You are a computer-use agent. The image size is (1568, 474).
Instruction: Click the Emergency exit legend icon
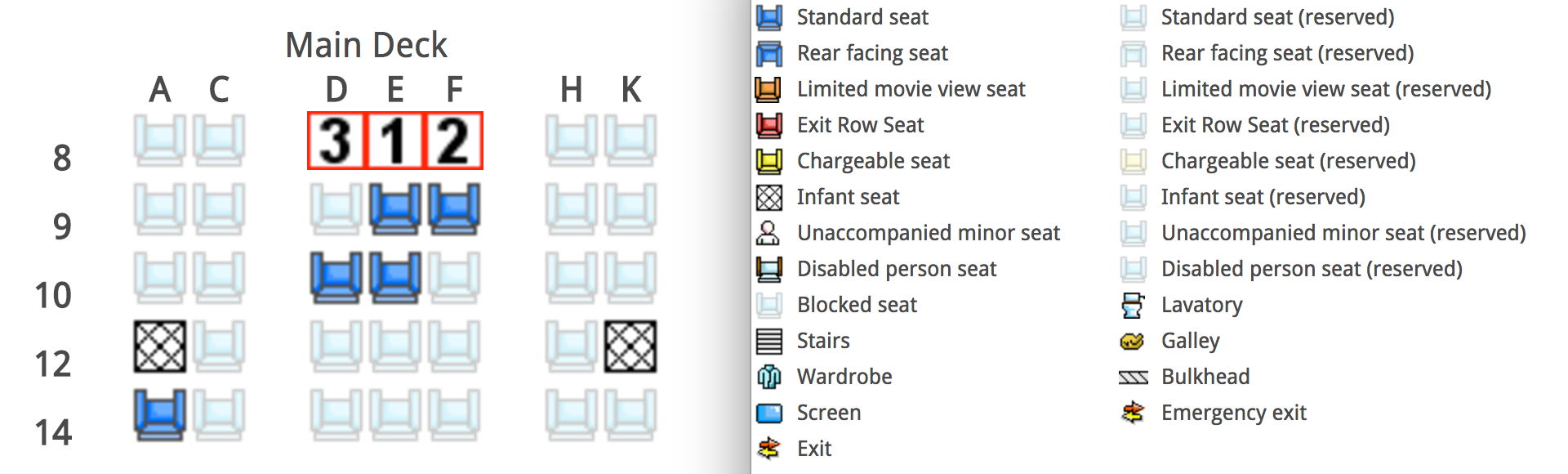(1133, 413)
